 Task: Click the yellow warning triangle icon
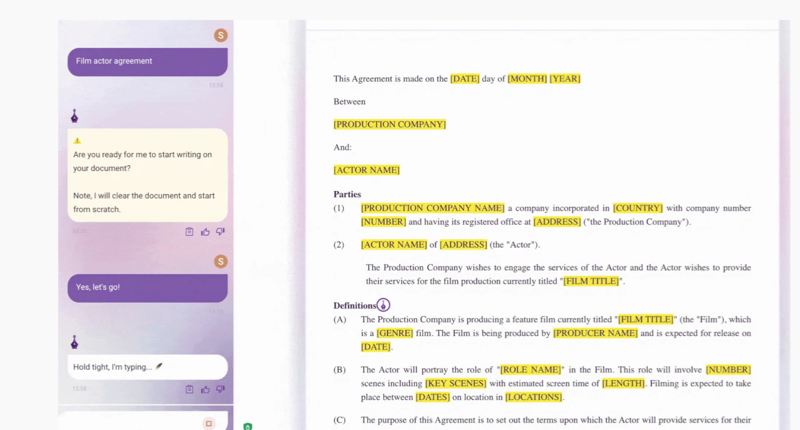tap(77, 140)
